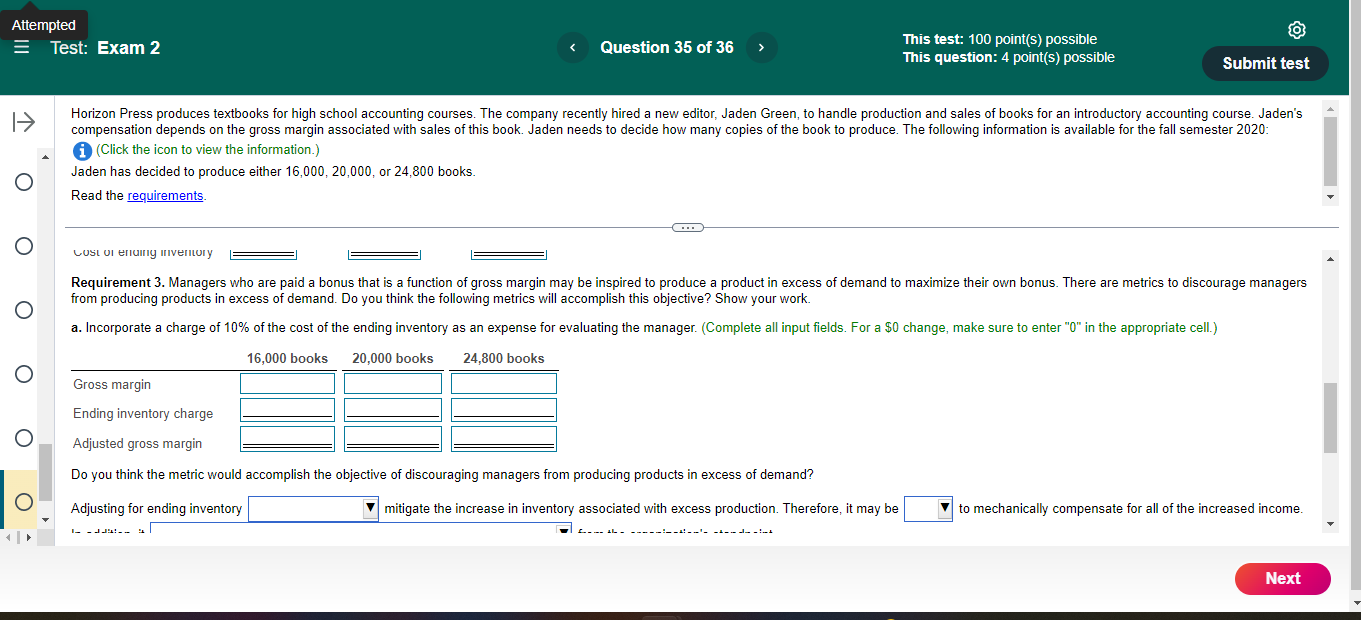The width and height of the screenshot is (1361, 620).
Task: Open the settings gear icon
Action: click(1297, 30)
